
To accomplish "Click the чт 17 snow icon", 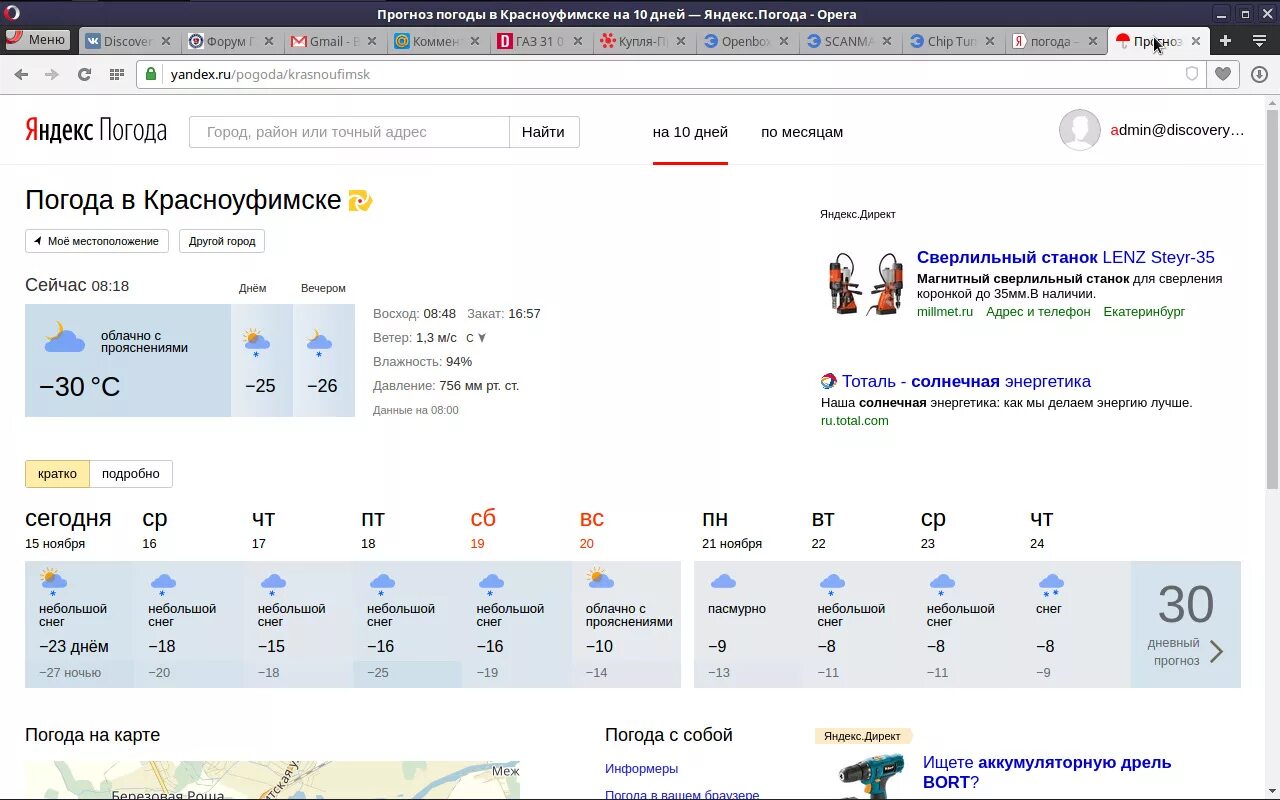I will 272,583.
